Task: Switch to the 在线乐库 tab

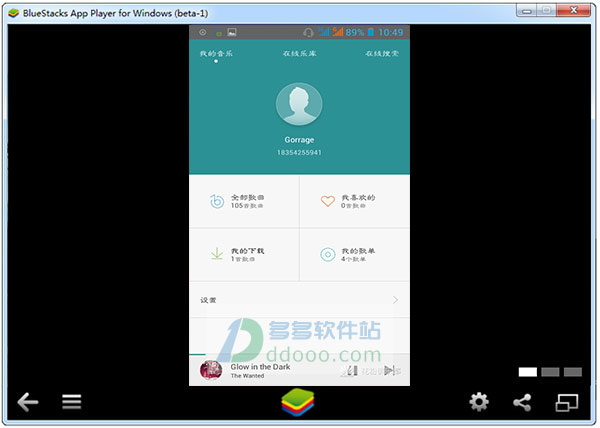Action: pos(299,52)
